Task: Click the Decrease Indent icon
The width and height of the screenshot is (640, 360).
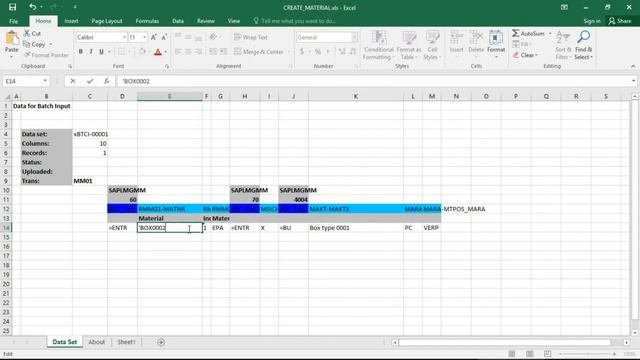Action: click(x=213, y=52)
